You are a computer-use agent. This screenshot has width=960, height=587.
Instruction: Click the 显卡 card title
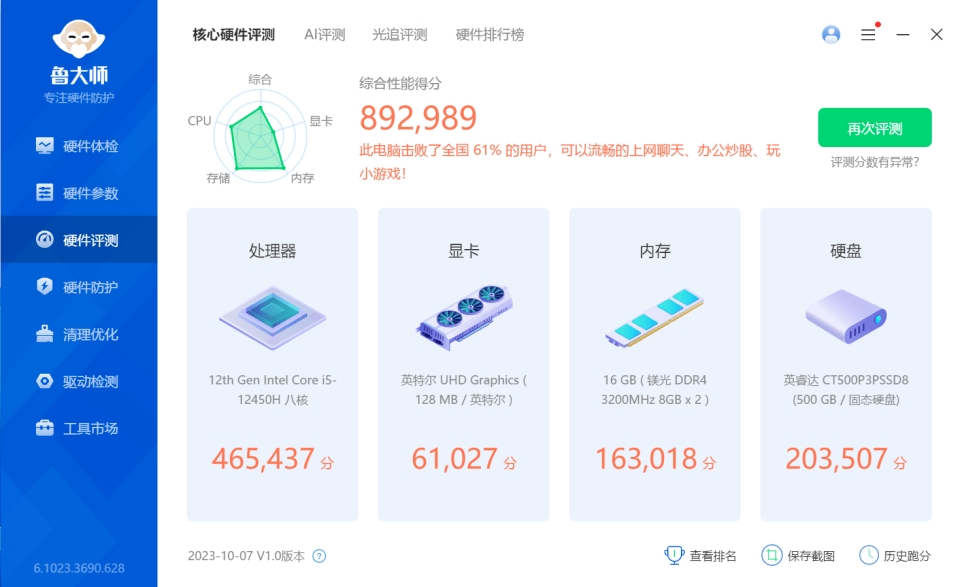click(x=464, y=251)
